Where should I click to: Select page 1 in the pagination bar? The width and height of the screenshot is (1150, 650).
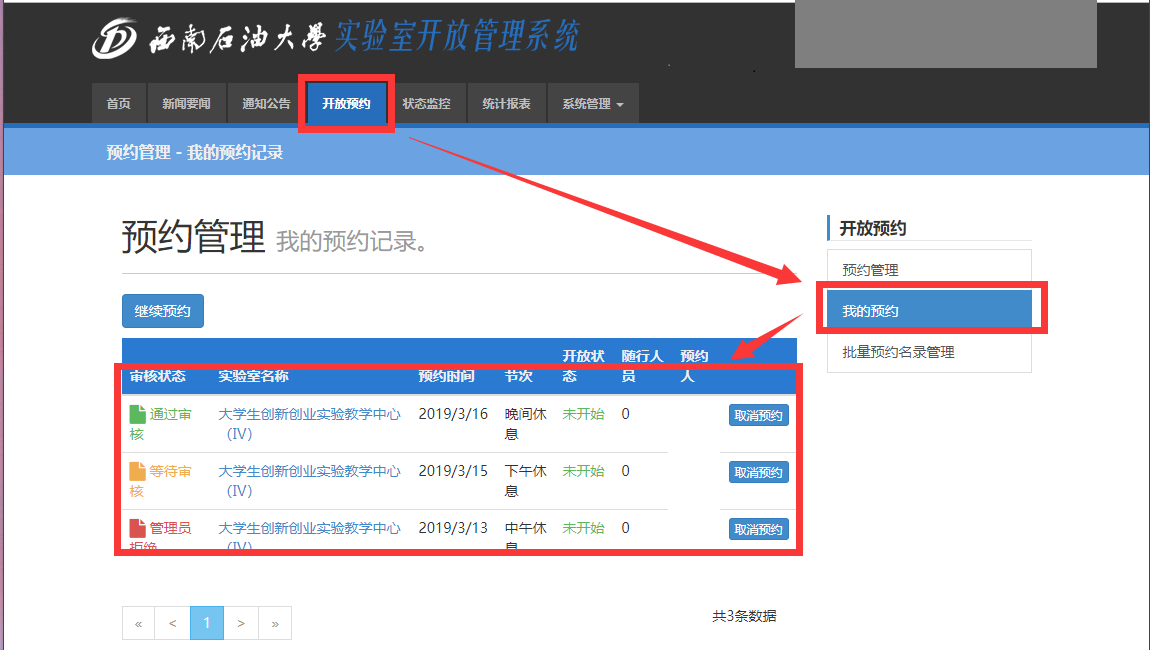pos(206,622)
